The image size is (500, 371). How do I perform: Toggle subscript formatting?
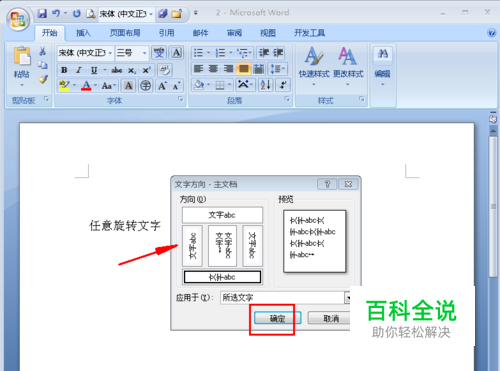pyautogui.click(x=132, y=70)
